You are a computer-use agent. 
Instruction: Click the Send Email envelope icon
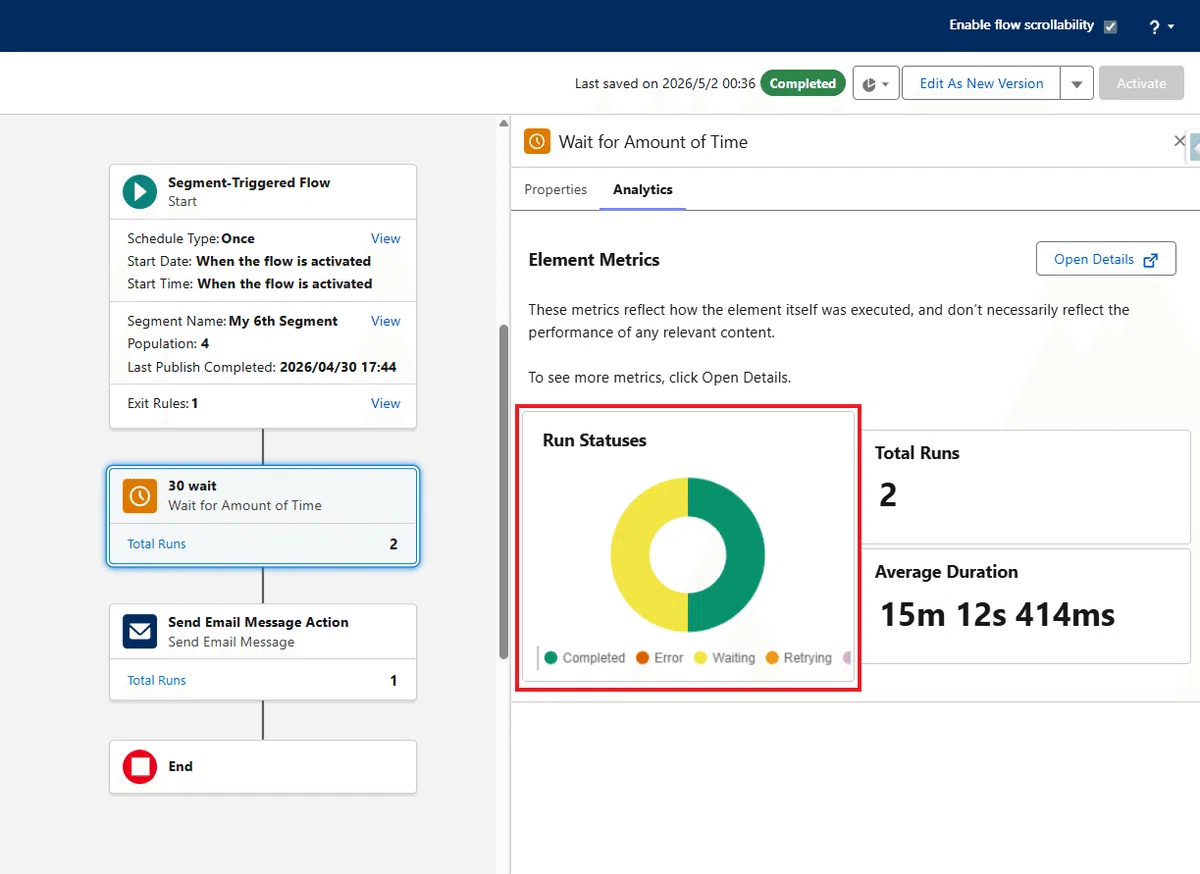click(140, 632)
